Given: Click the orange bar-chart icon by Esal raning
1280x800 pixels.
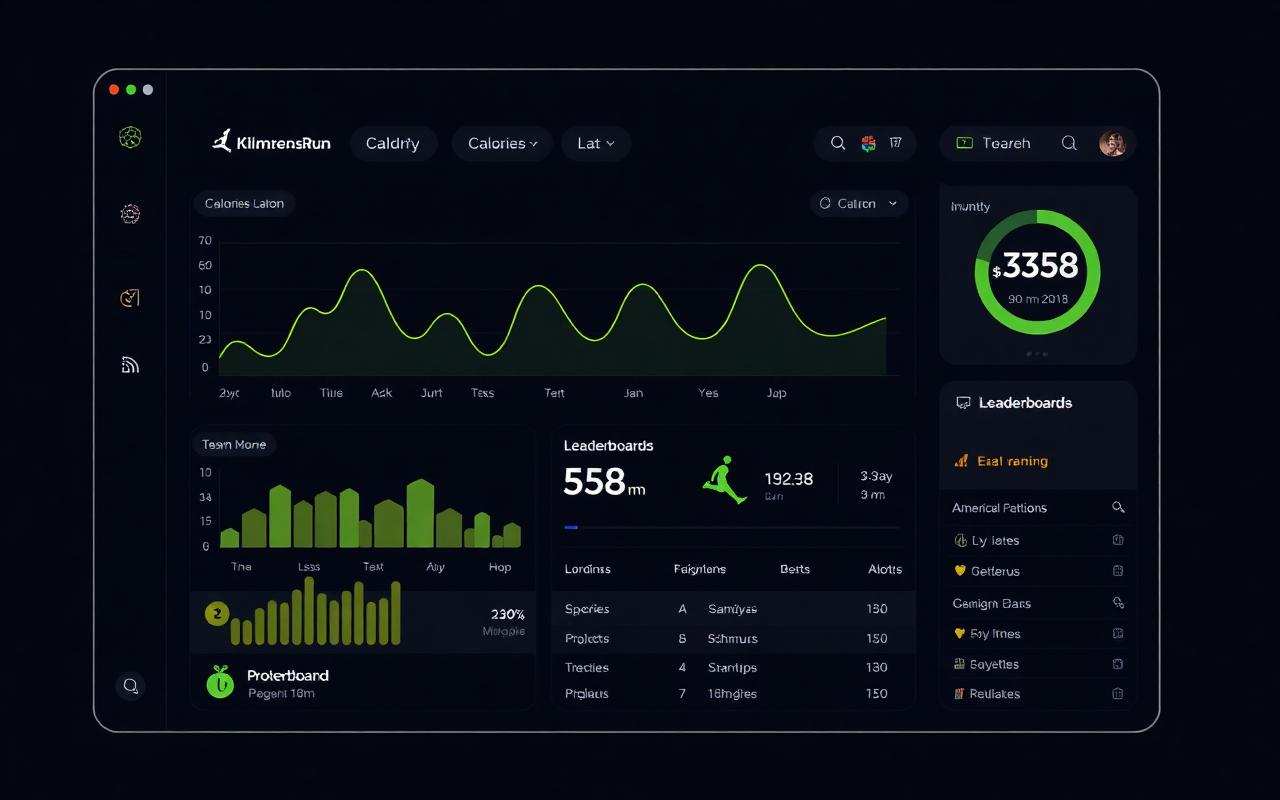Looking at the screenshot, I should [x=961, y=461].
